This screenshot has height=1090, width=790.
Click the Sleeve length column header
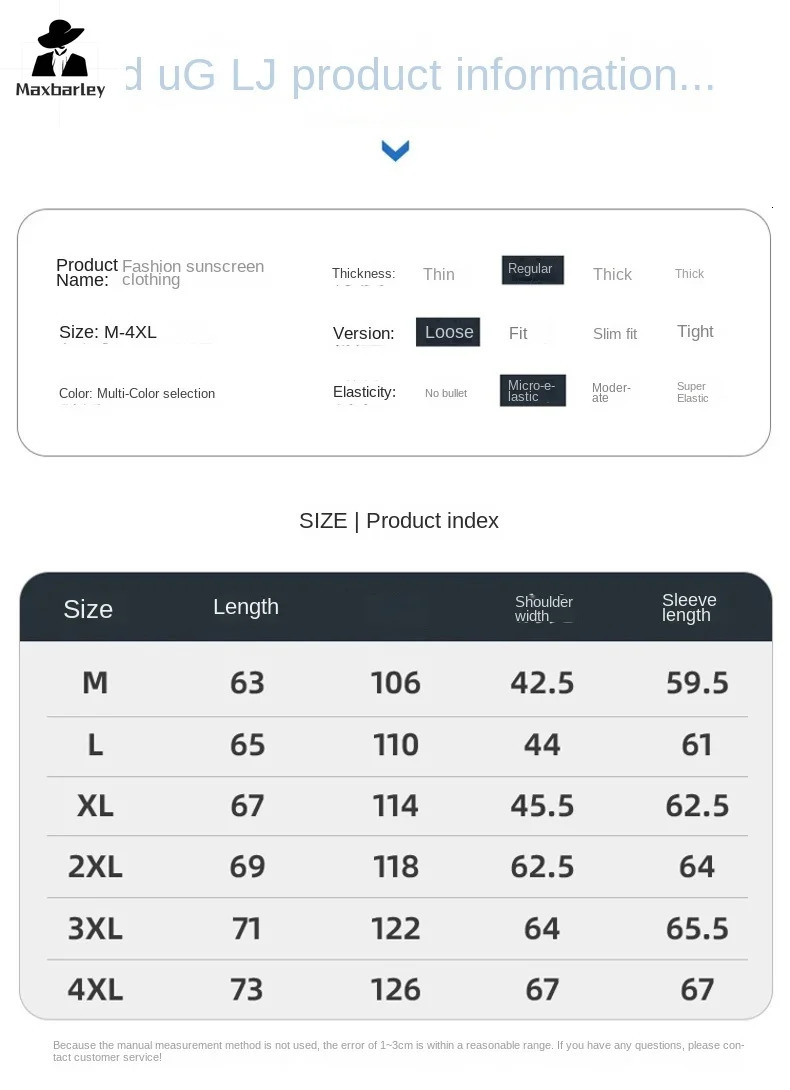[689, 607]
